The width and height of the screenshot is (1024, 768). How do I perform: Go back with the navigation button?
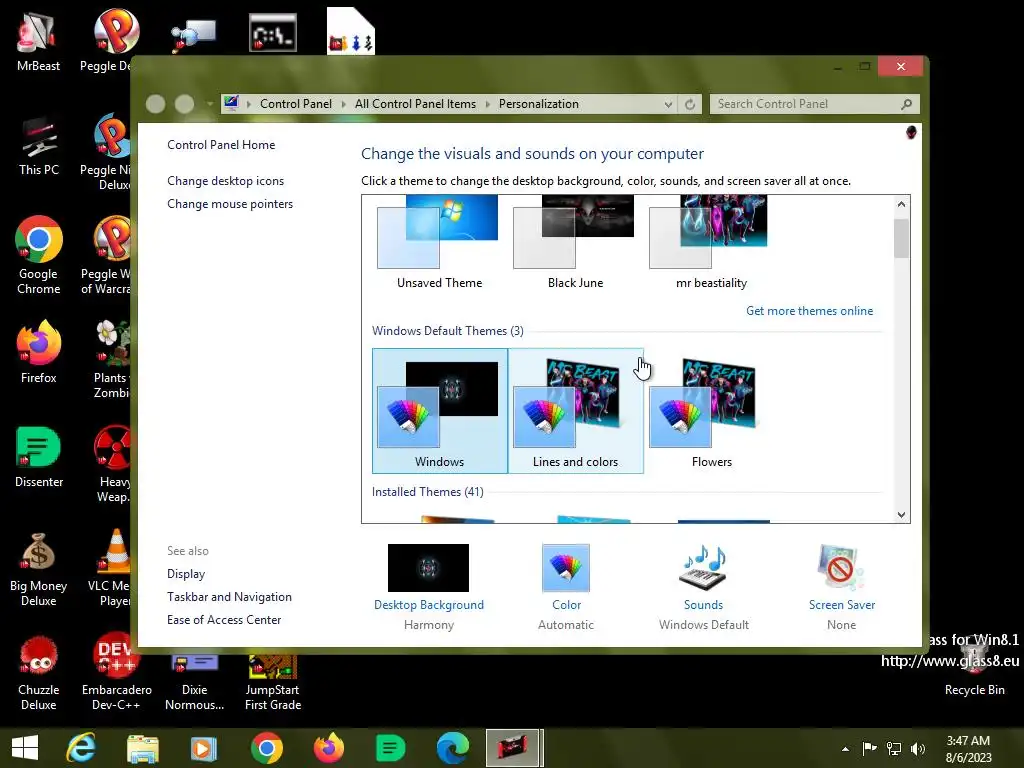[x=155, y=104]
